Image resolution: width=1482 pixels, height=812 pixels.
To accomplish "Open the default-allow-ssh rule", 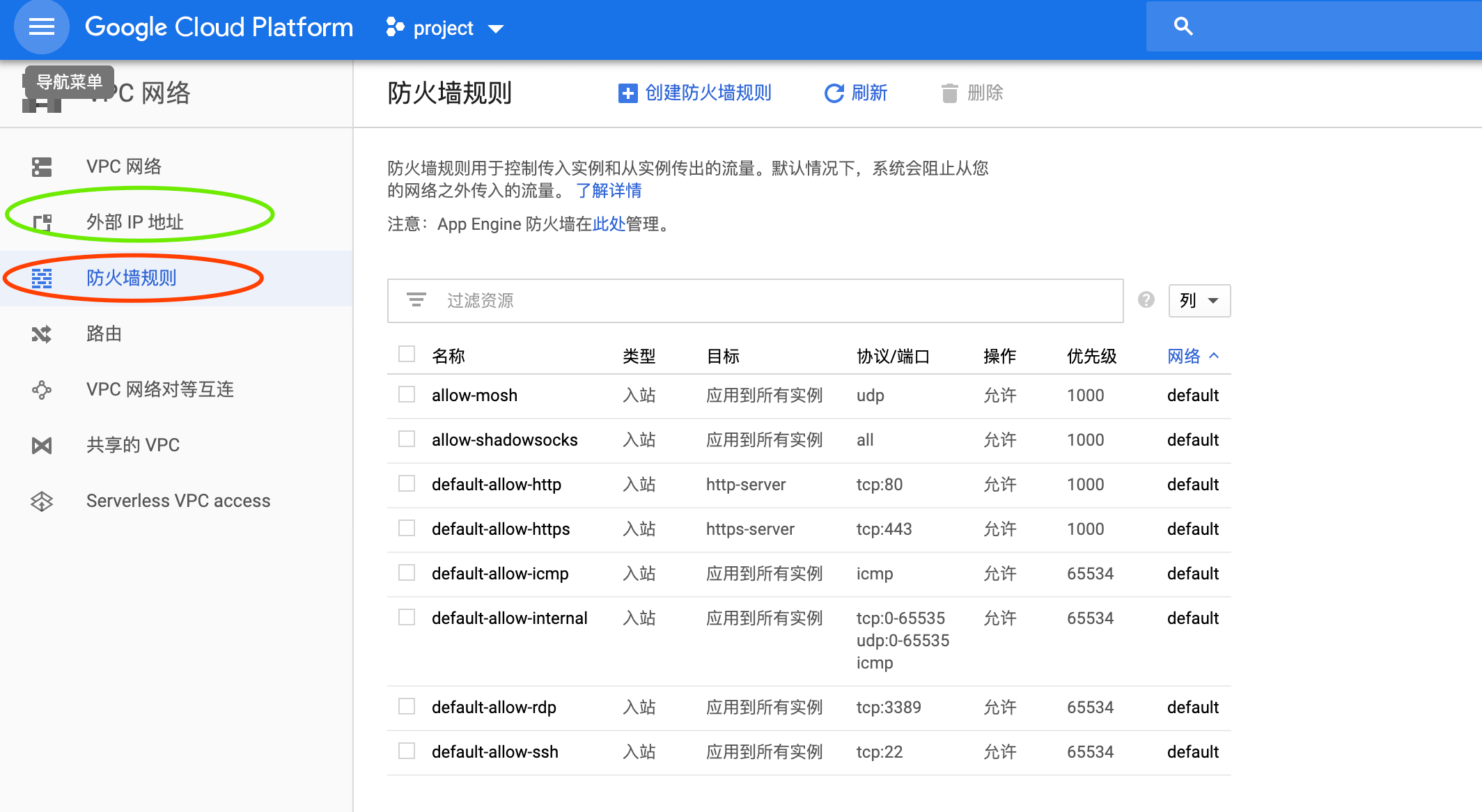I will [494, 752].
